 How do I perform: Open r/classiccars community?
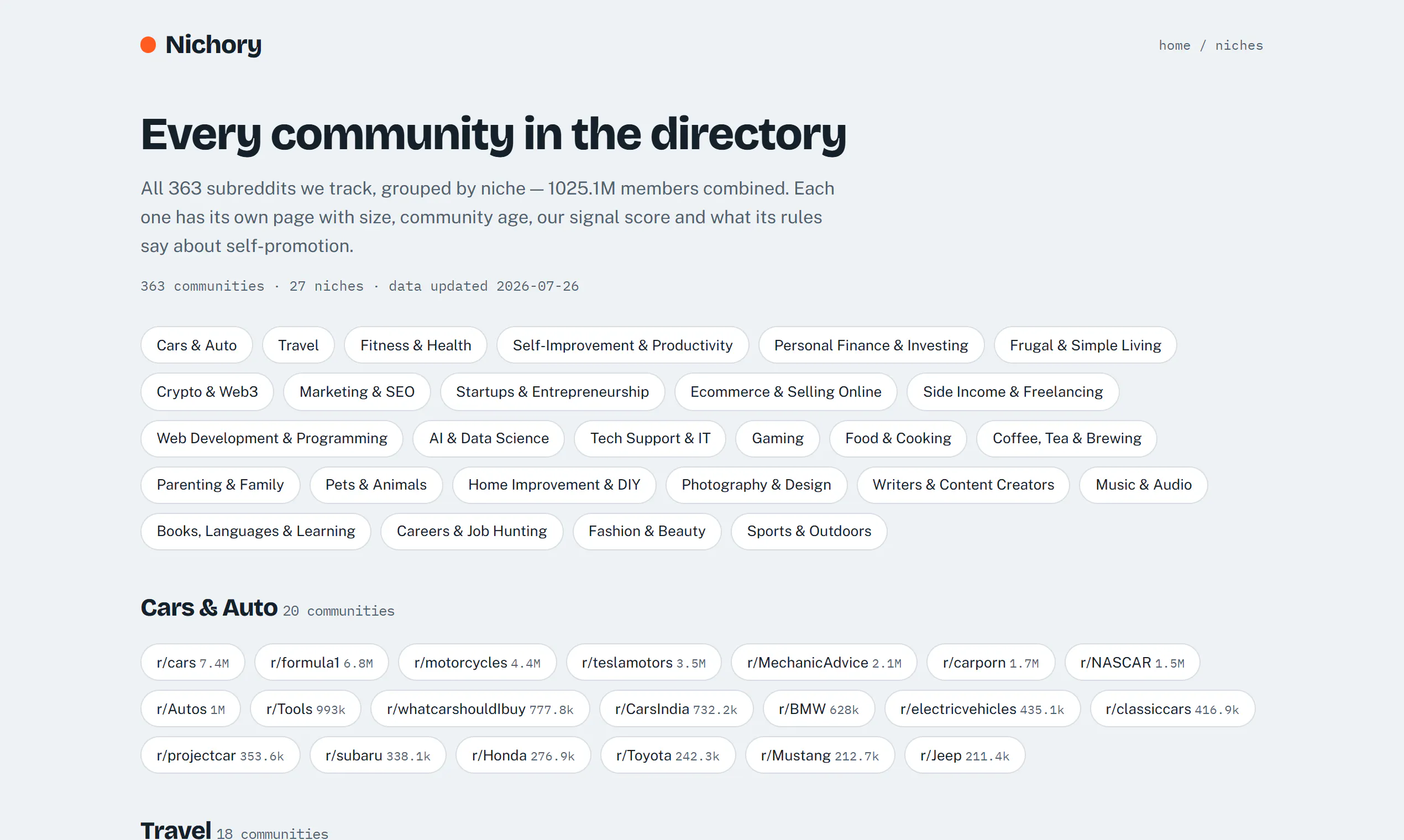pos(1172,708)
